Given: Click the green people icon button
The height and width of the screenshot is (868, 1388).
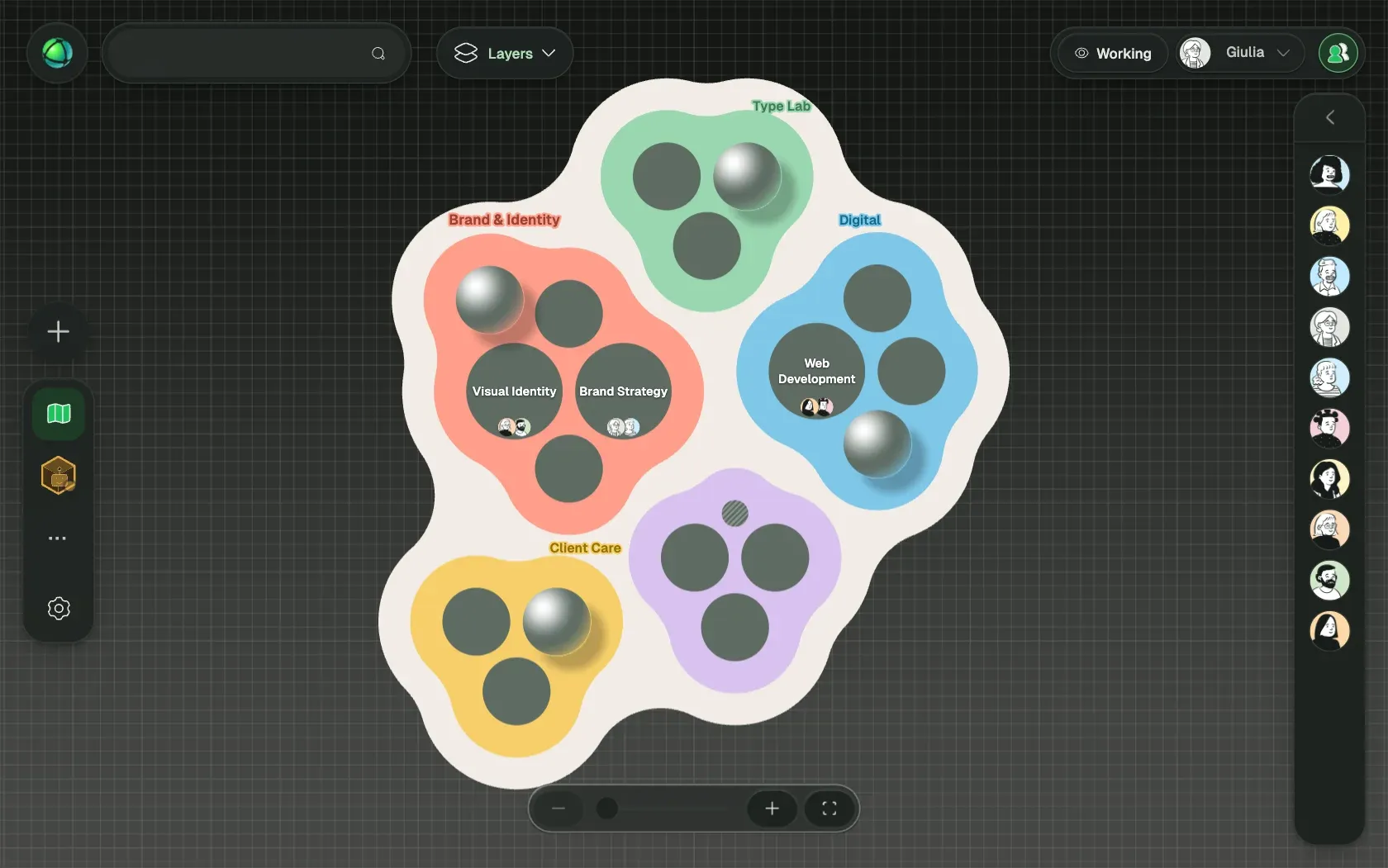Looking at the screenshot, I should click(1338, 53).
